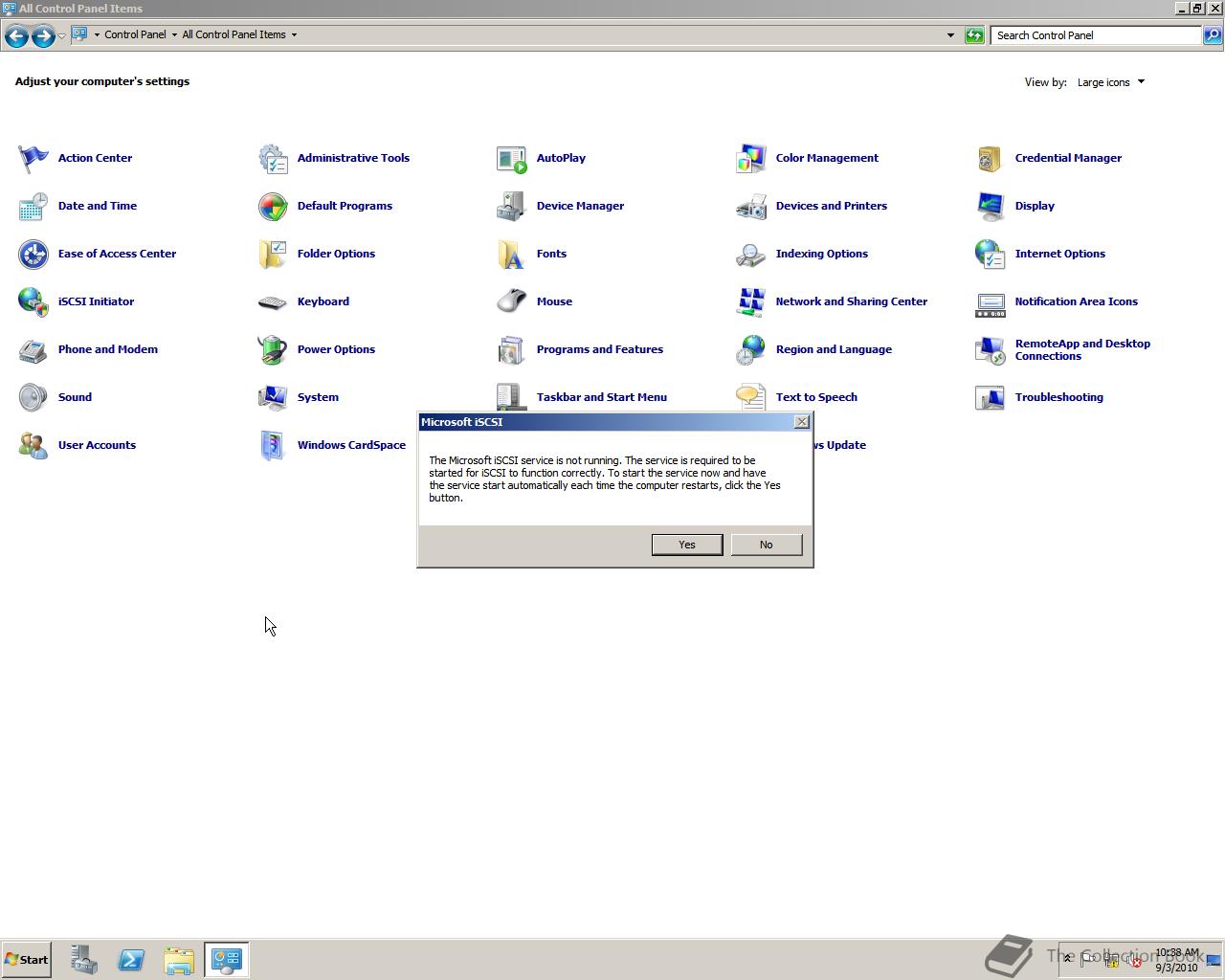Open the AutoPlay icon

coord(512,159)
